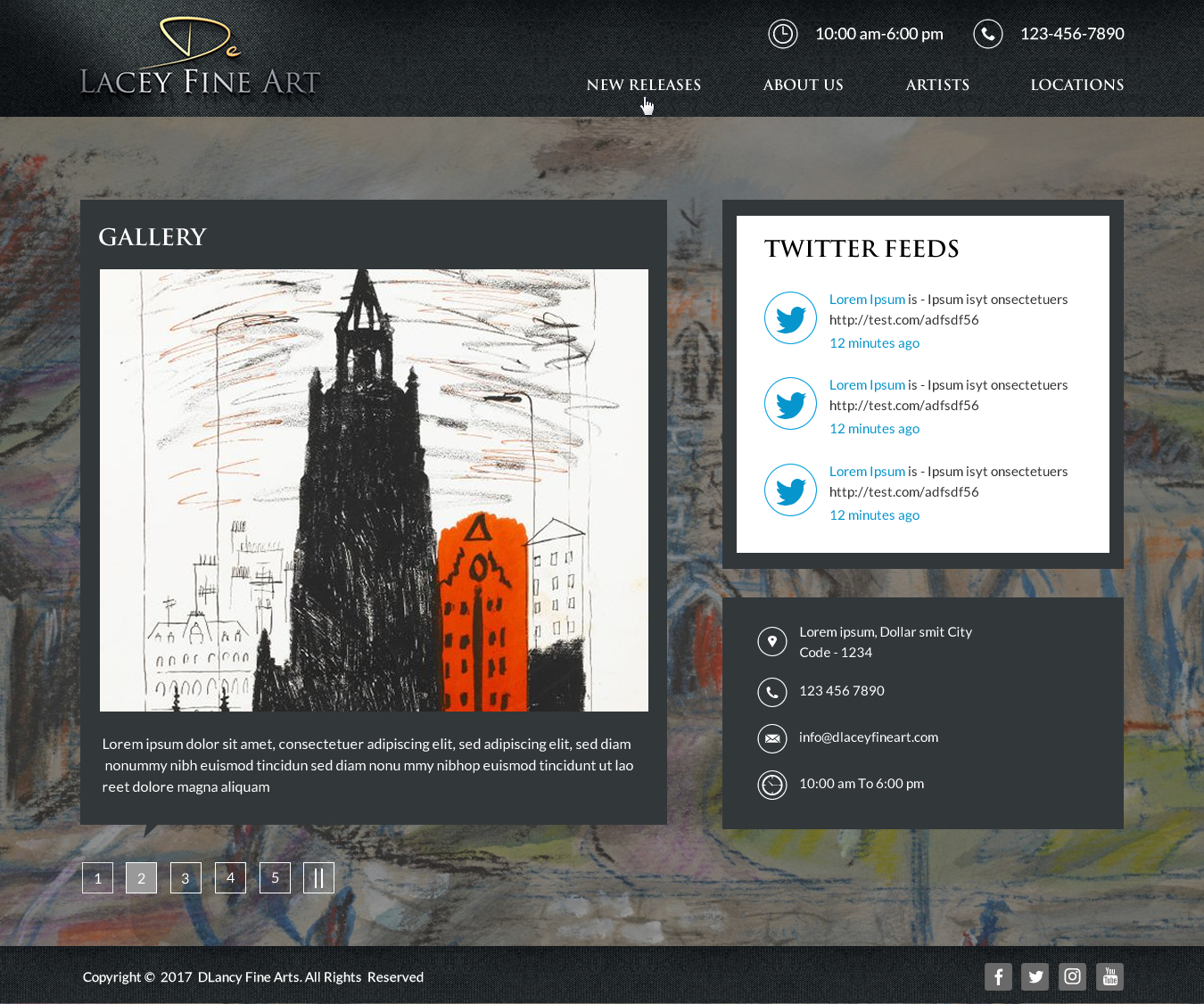Go to gallery slide 1
The height and width of the screenshot is (1004, 1204).
pyautogui.click(x=97, y=878)
